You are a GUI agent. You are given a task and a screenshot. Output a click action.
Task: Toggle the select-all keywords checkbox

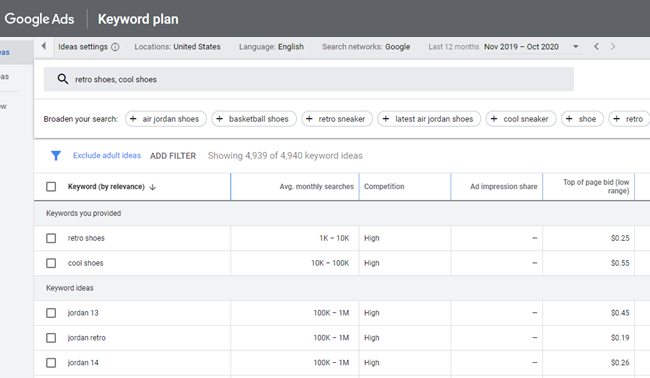[51, 187]
